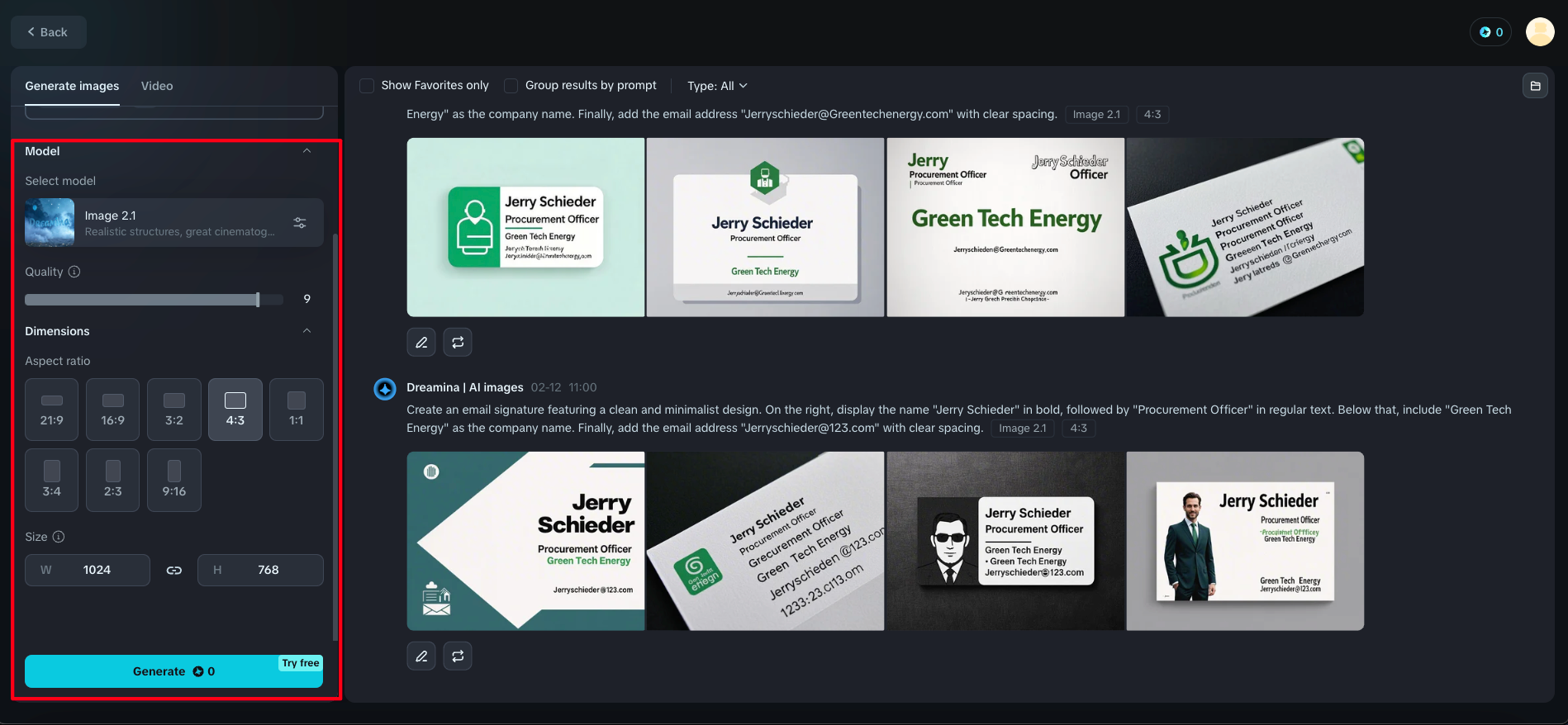Screen dimensions: 1568x725
Task: Click 4:3 tag of Jerryschieder@123.com prompt
Action: pyautogui.click(x=1079, y=429)
